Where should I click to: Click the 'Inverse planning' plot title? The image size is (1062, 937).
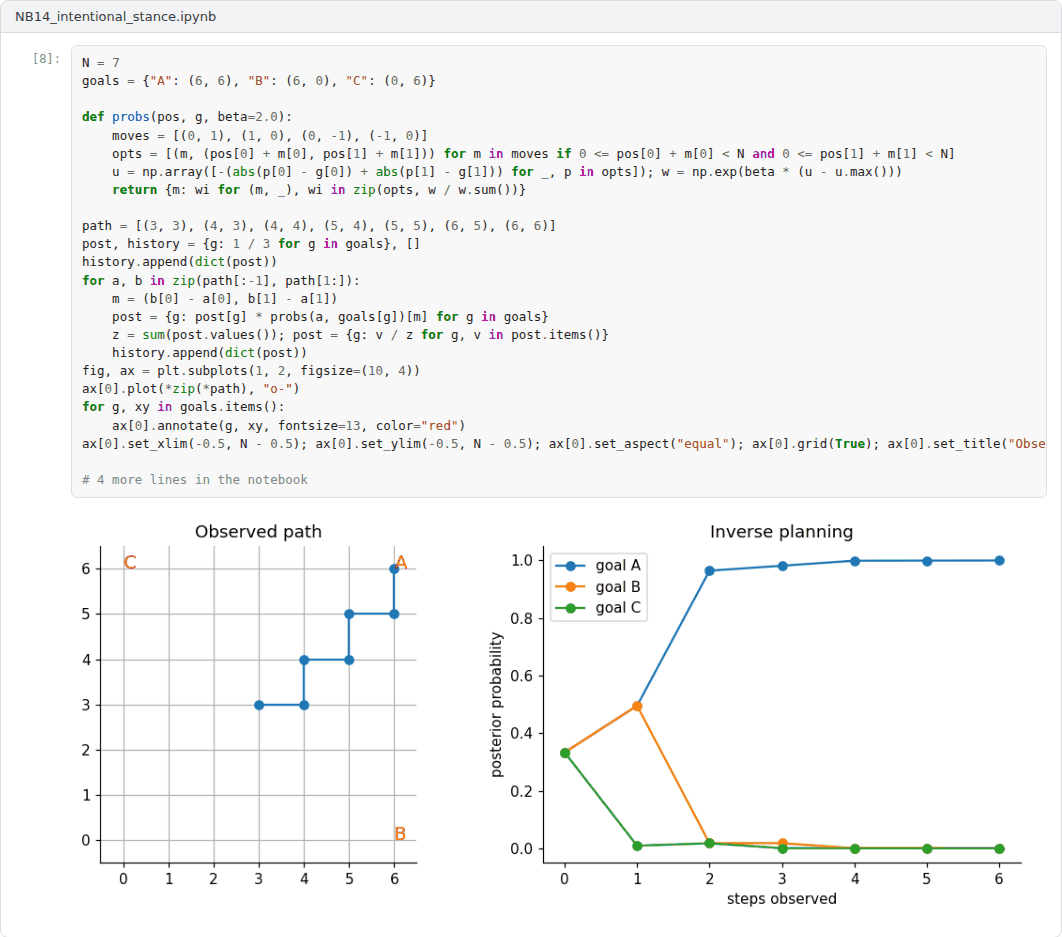782,532
